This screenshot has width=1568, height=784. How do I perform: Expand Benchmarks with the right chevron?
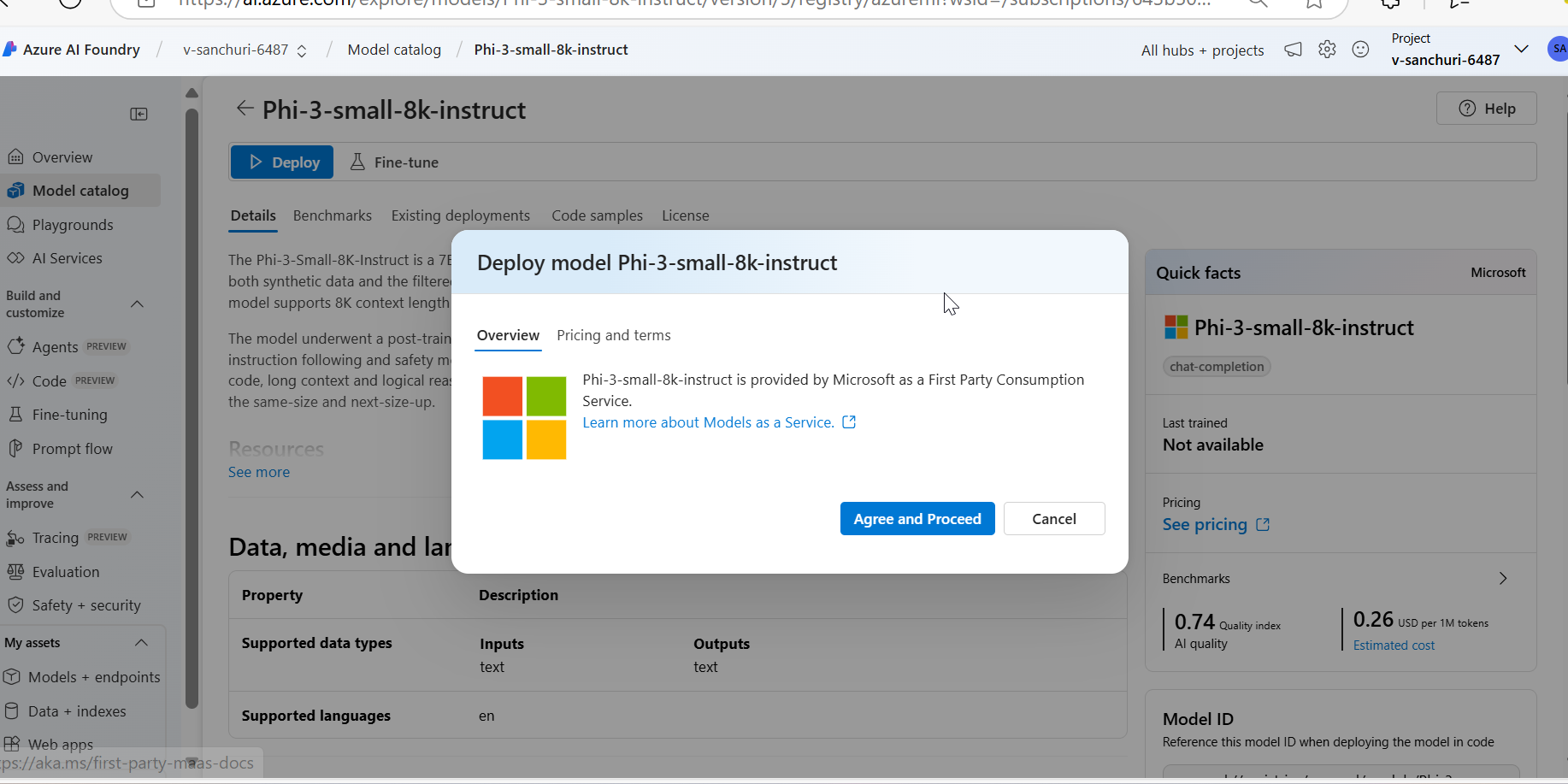(1503, 579)
